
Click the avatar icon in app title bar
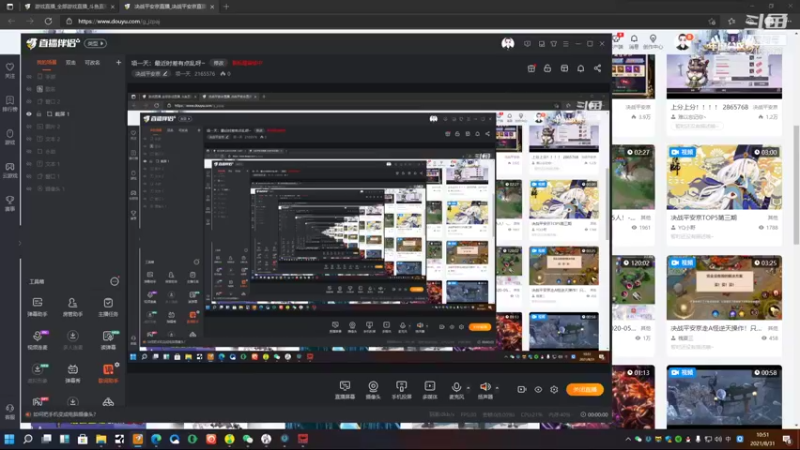click(508, 43)
